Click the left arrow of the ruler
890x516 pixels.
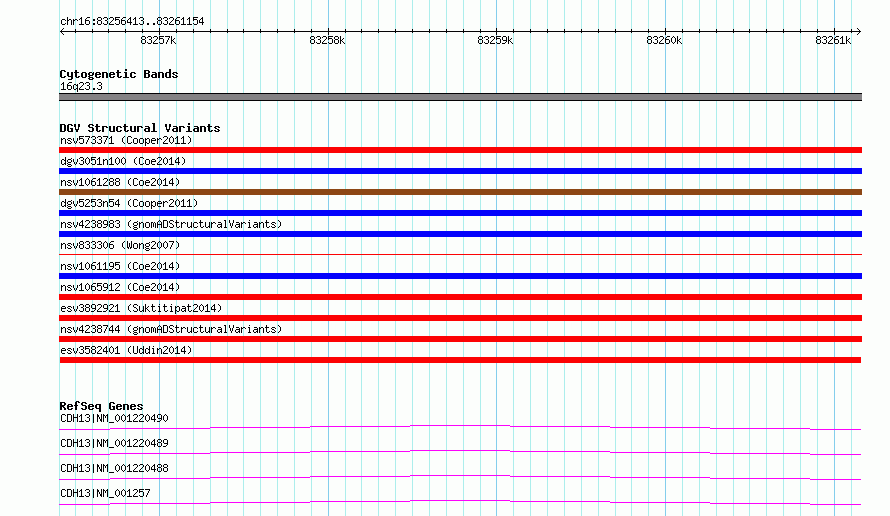pos(62,31)
